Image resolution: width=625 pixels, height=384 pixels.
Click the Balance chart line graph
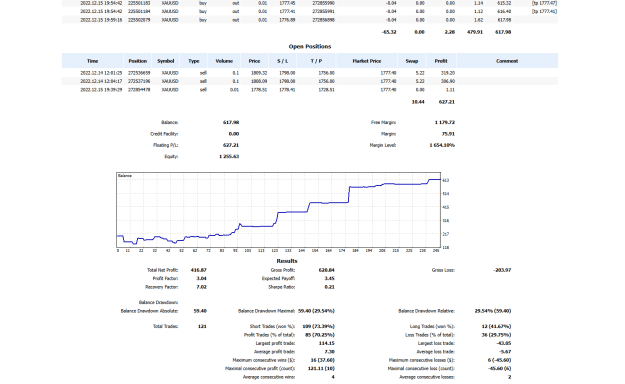pyautogui.click(x=279, y=210)
